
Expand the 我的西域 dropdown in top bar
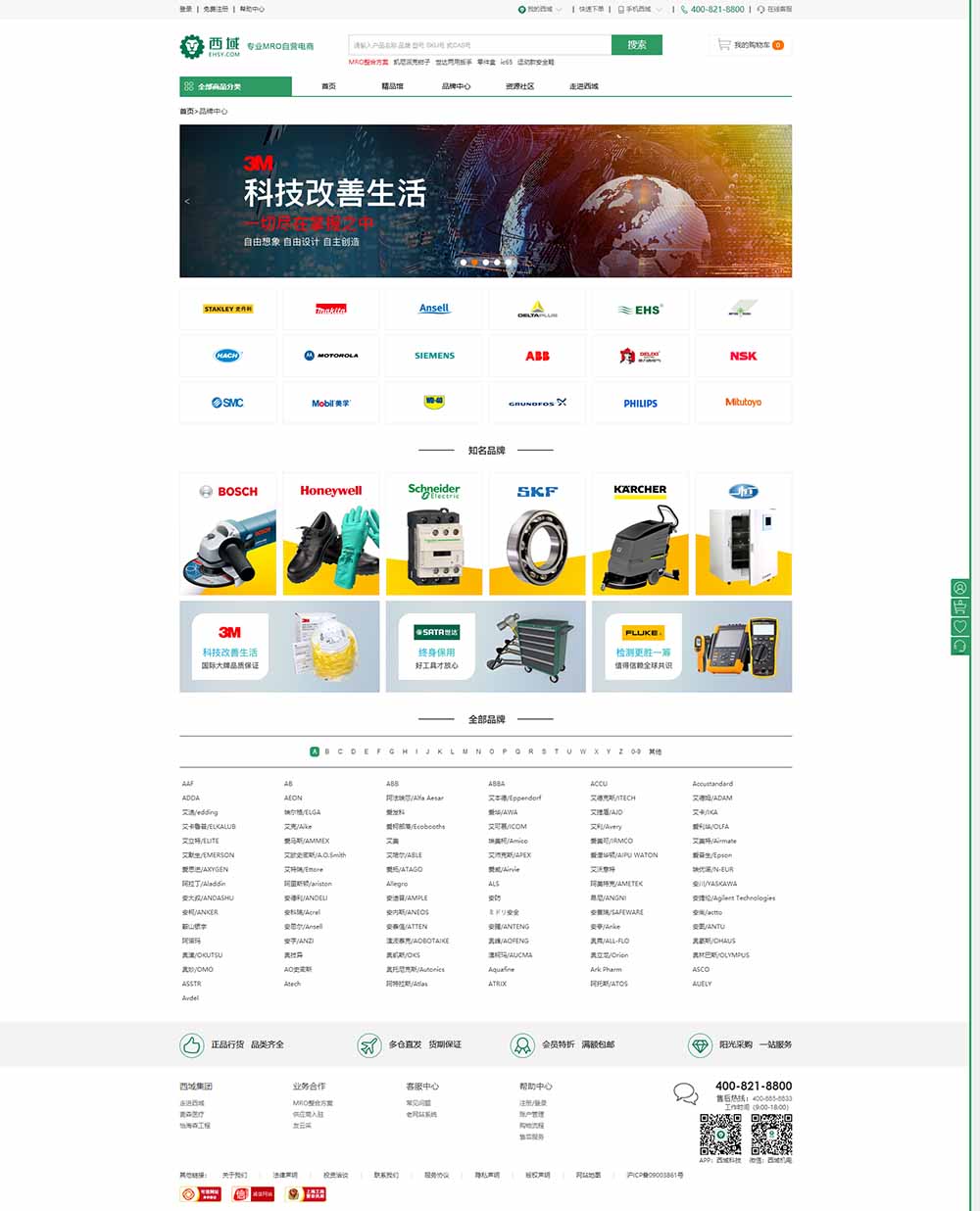pyautogui.click(x=540, y=9)
